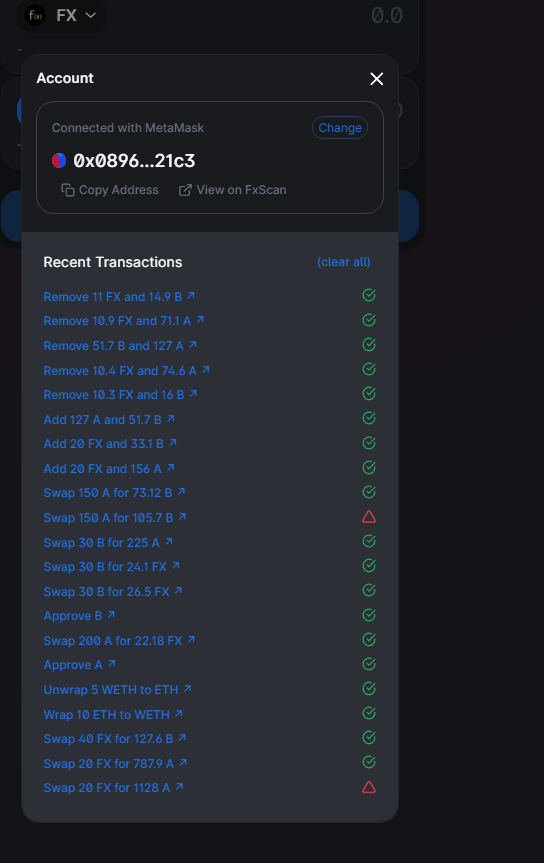
Task: Clear all recent transactions
Action: 344,262
